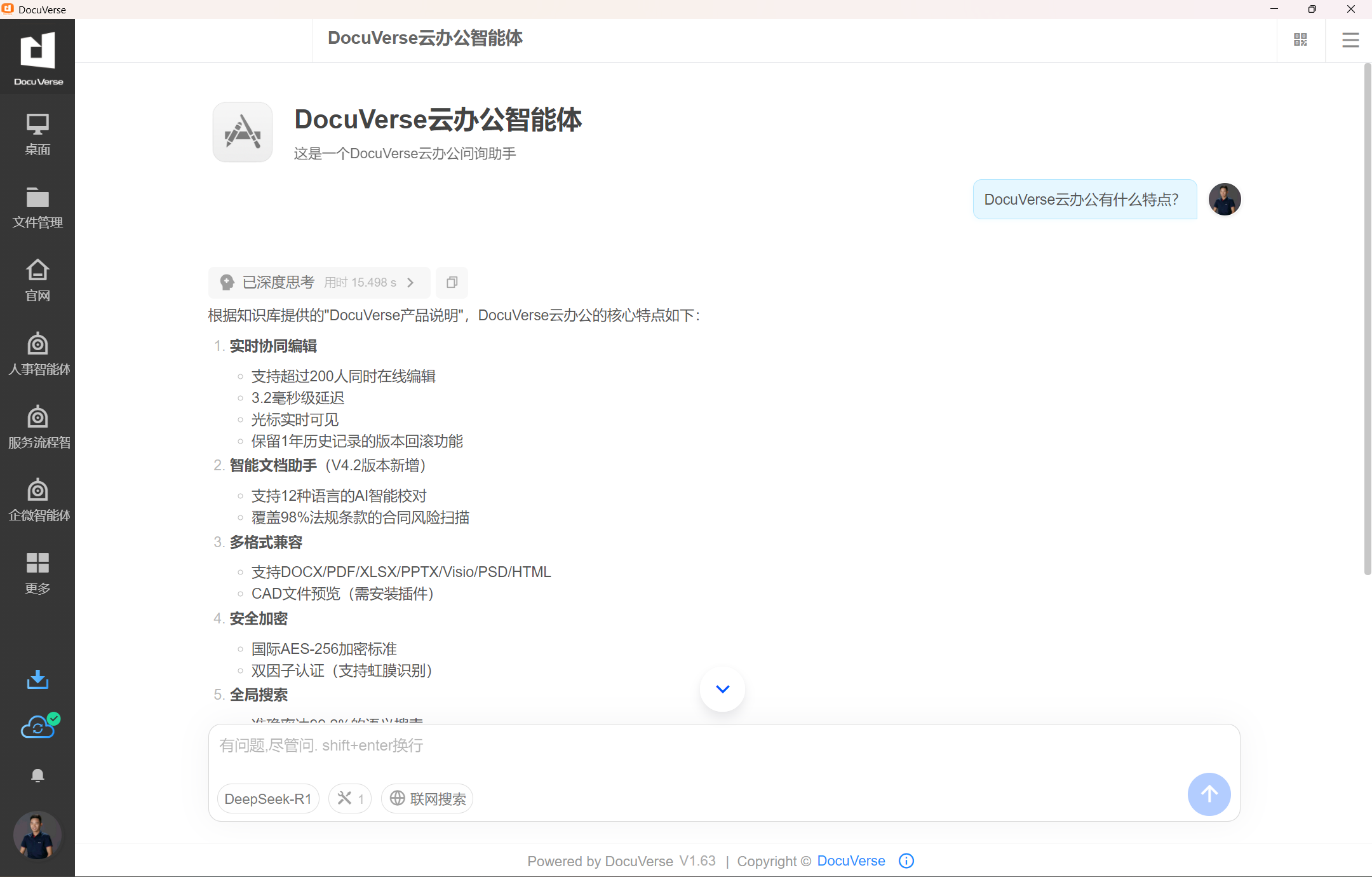Toggle 联网搜索 web search
The image size is (1372, 877).
tap(427, 798)
